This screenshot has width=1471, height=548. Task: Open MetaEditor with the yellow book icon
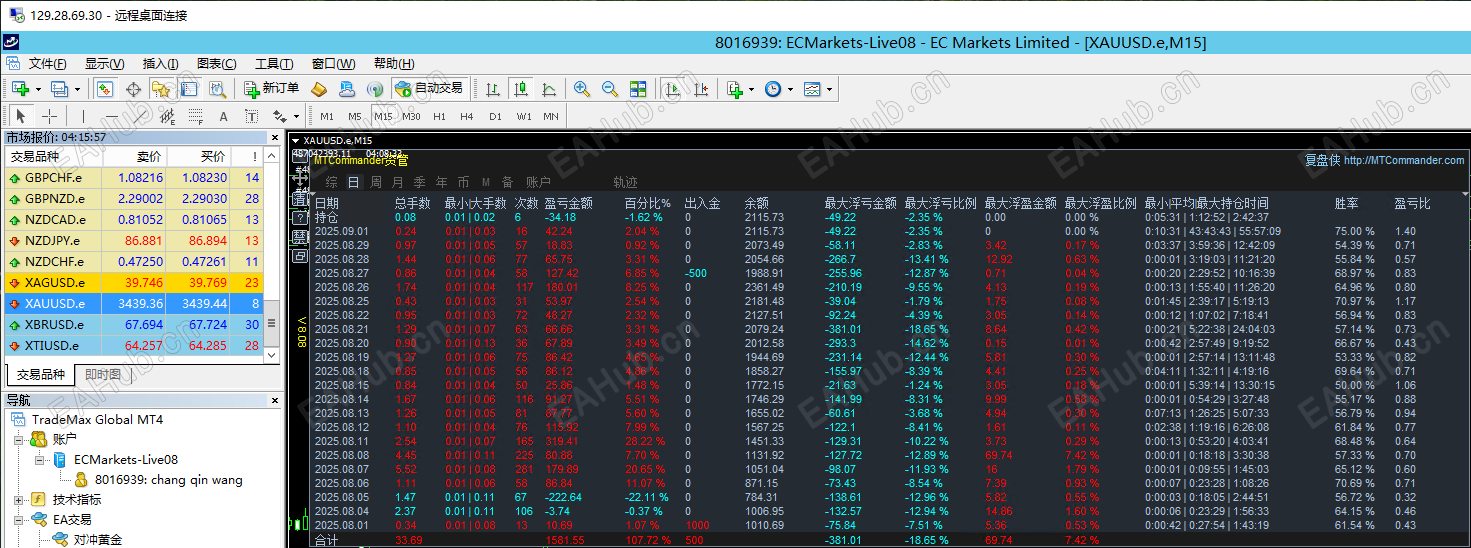[319, 89]
